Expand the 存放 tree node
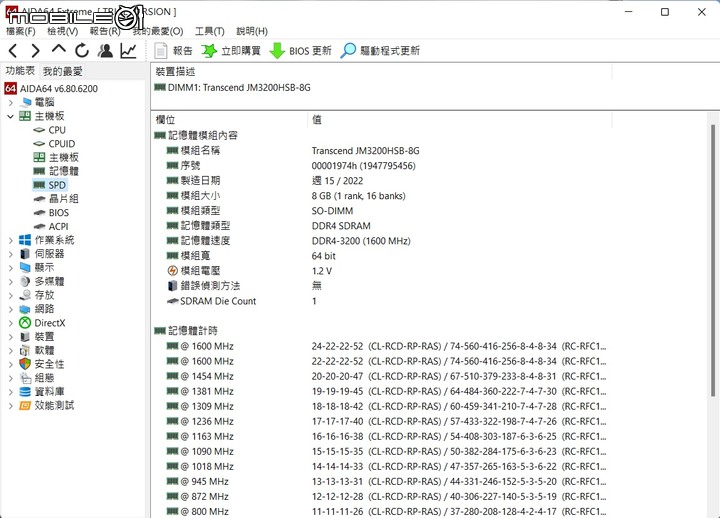This screenshot has width=720, height=518. coord(11,295)
